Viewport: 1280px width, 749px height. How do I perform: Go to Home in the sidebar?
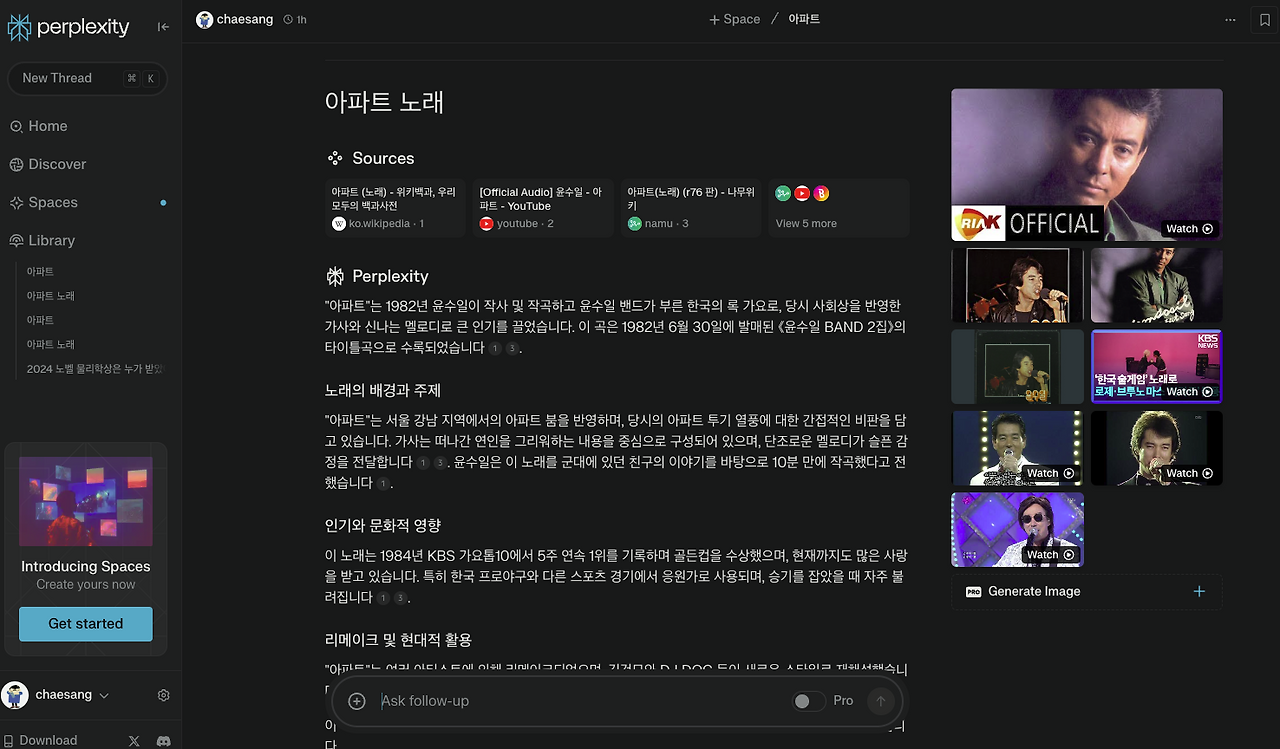tap(39, 126)
